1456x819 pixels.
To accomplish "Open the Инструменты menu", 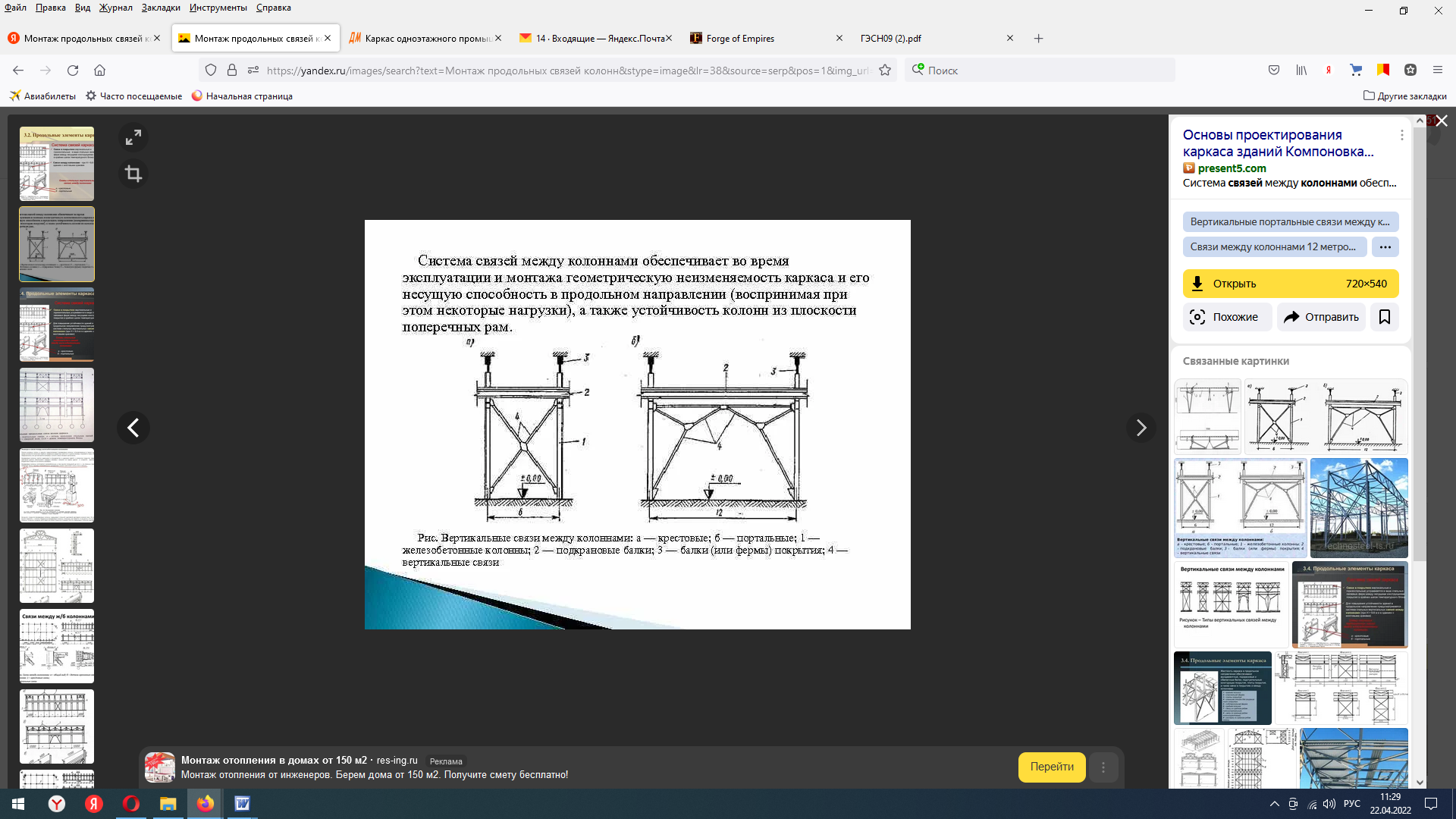I will pos(218,8).
